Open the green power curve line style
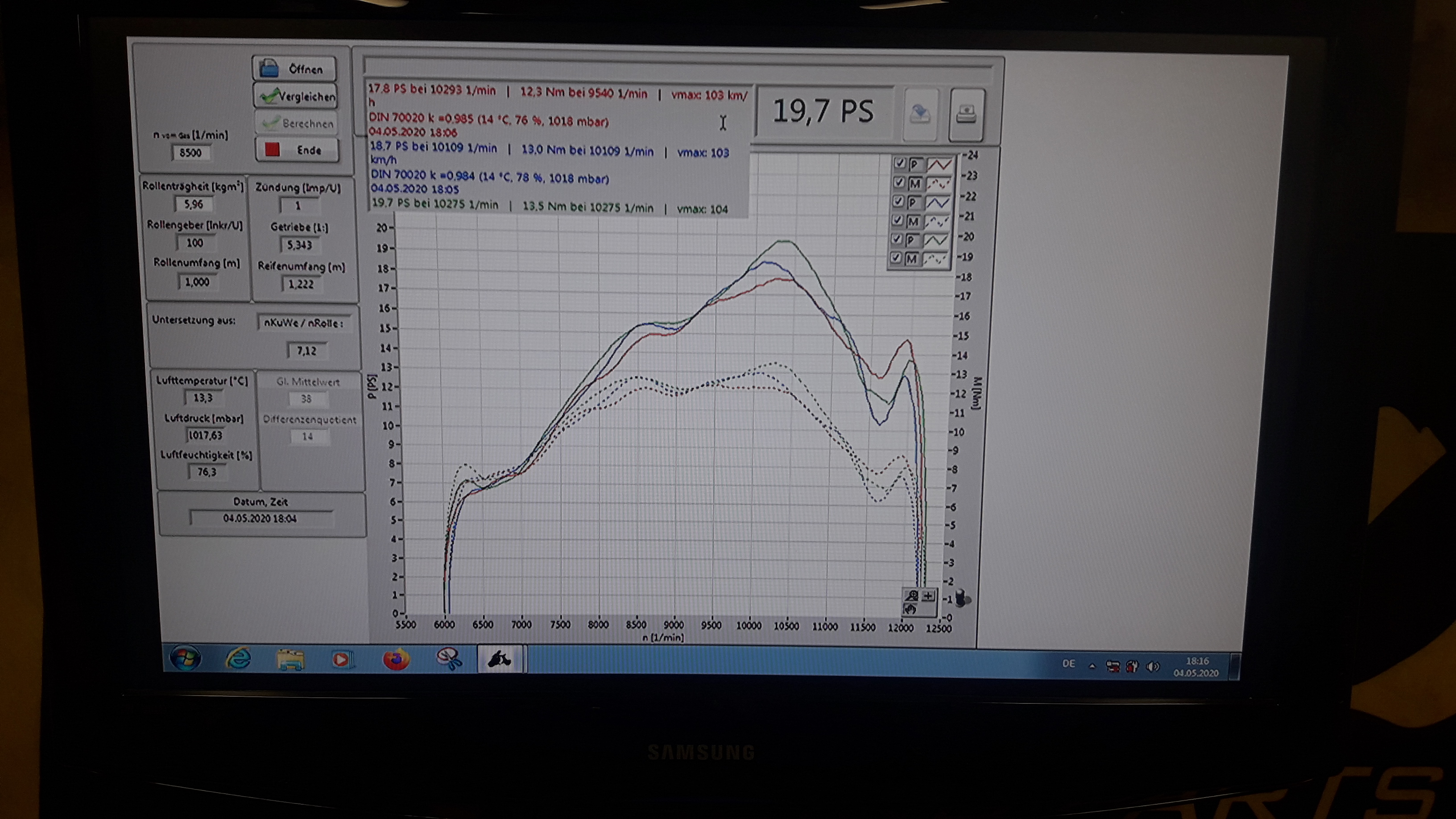 click(x=937, y=240)
